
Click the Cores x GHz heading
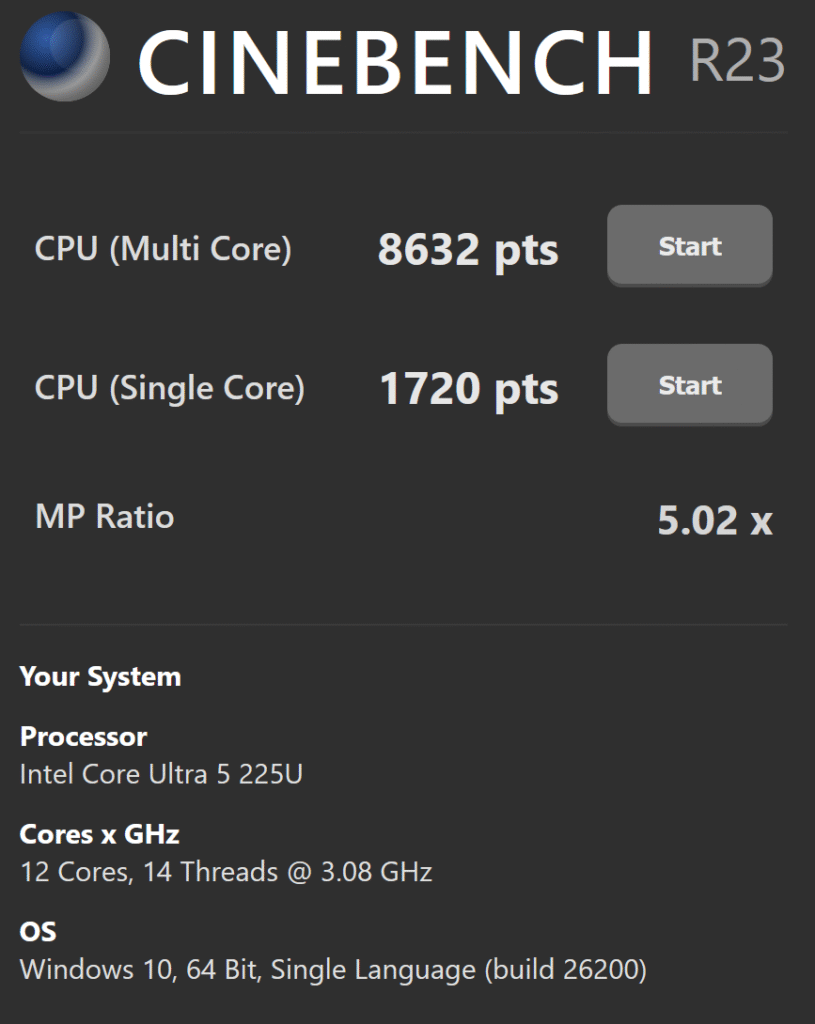[x=100, y=834]
